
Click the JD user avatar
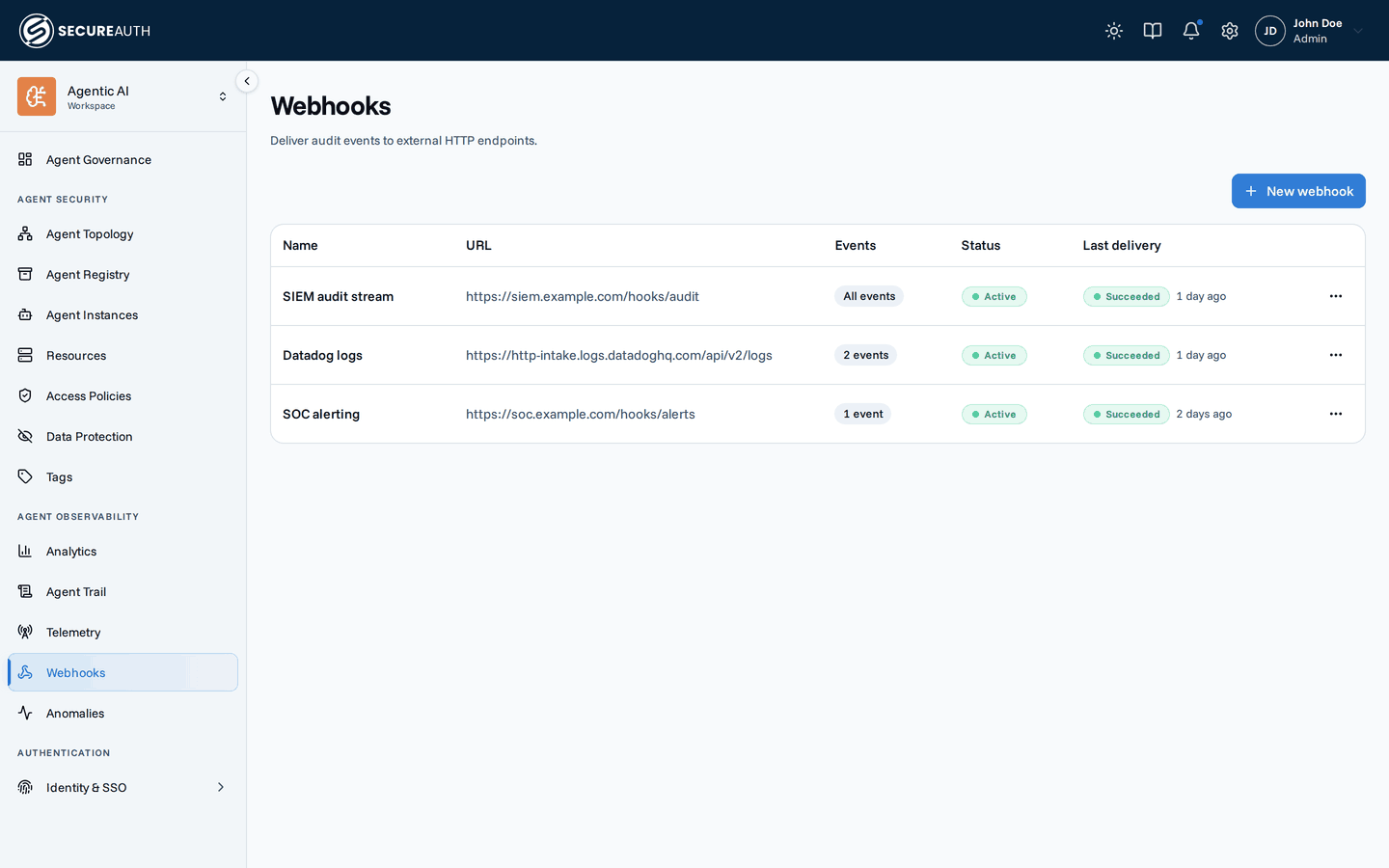pos(1270,31)
